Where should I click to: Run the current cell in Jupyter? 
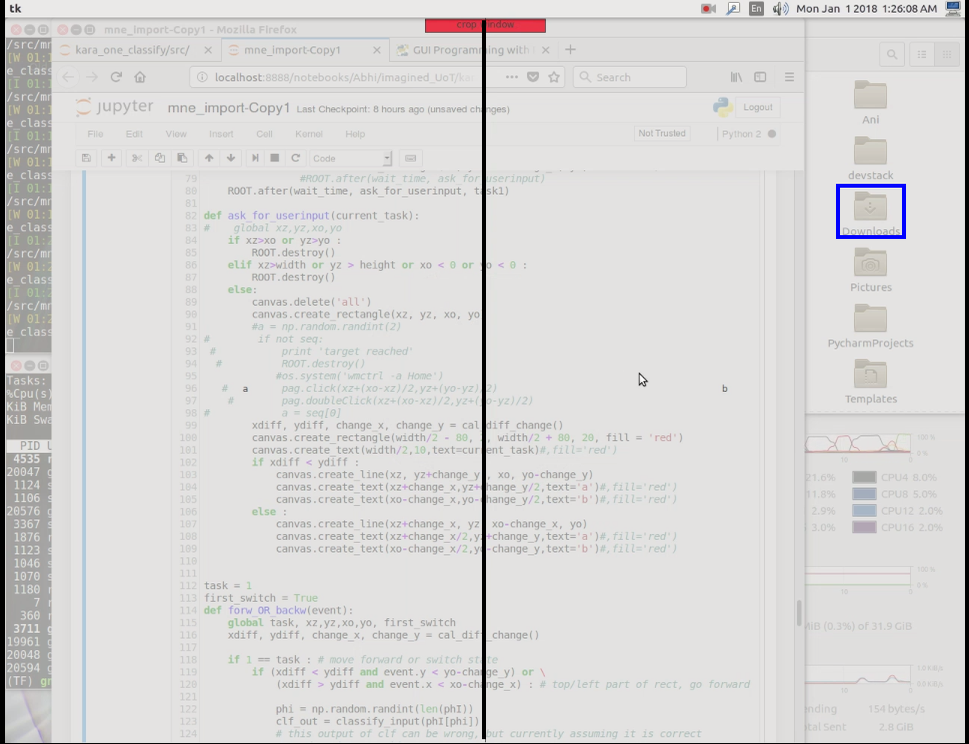[255, 158]
